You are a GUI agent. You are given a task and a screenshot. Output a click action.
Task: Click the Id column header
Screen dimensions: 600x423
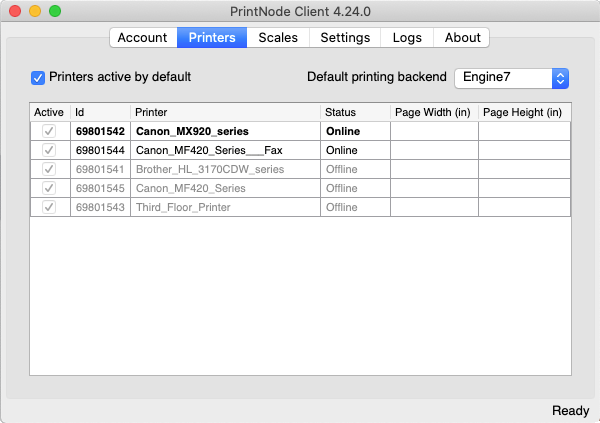(80, 112)
